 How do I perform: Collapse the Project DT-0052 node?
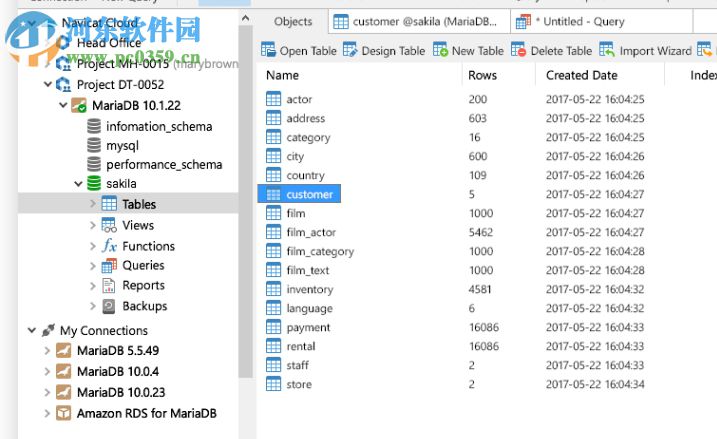[48, 84]
